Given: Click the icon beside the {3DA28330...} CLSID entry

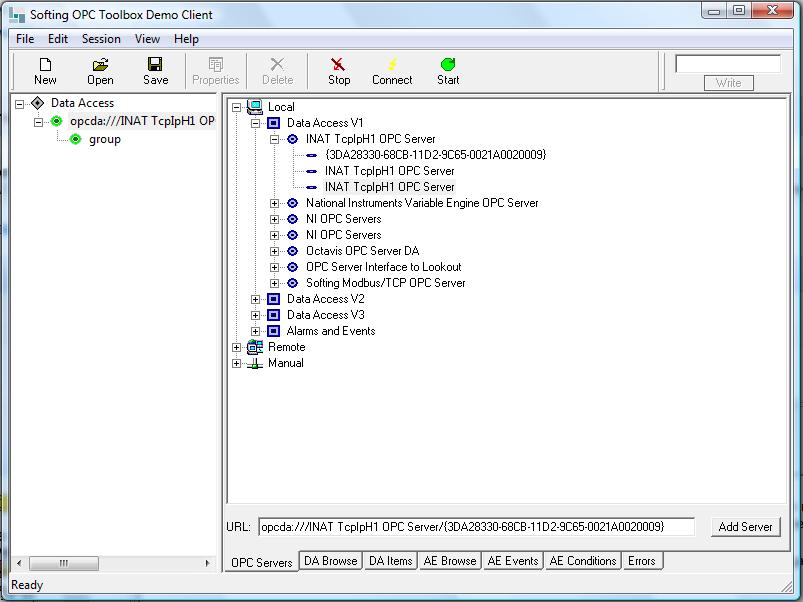Looking at the screenshot, I should [x=311, y=155].
